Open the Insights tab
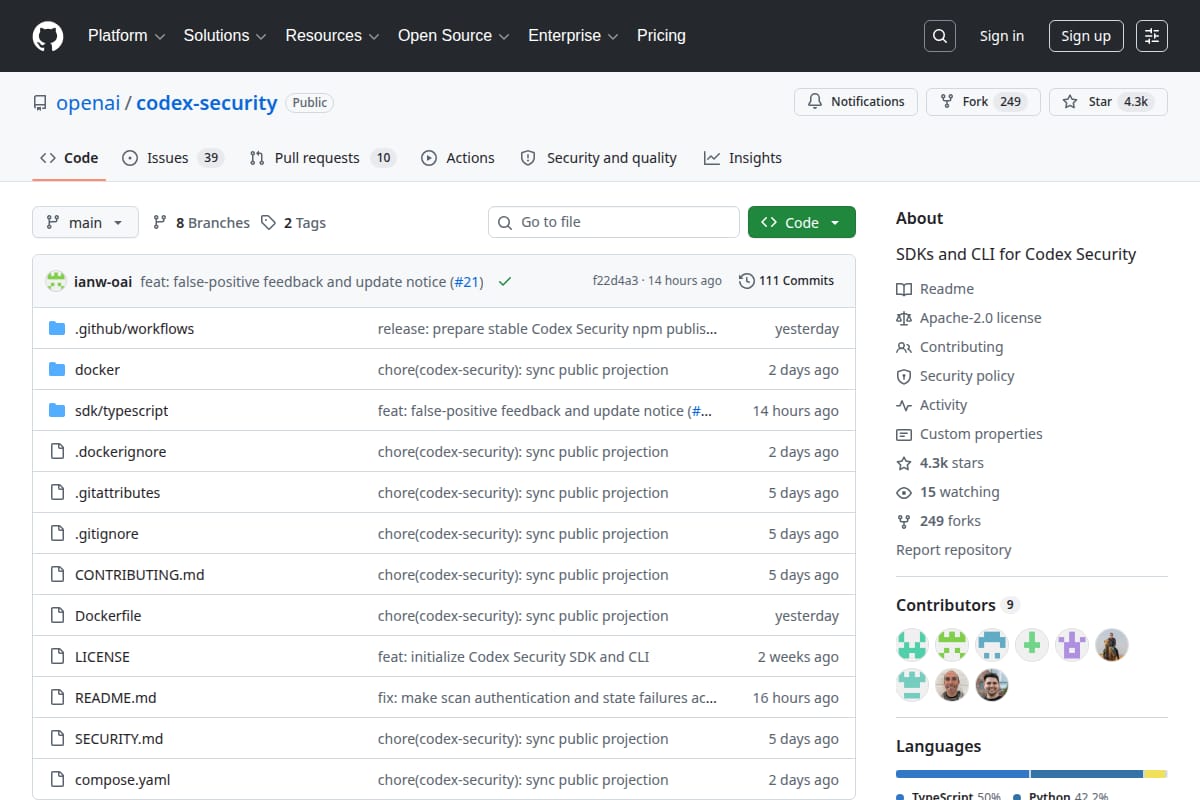 click(x=742, y=158)
